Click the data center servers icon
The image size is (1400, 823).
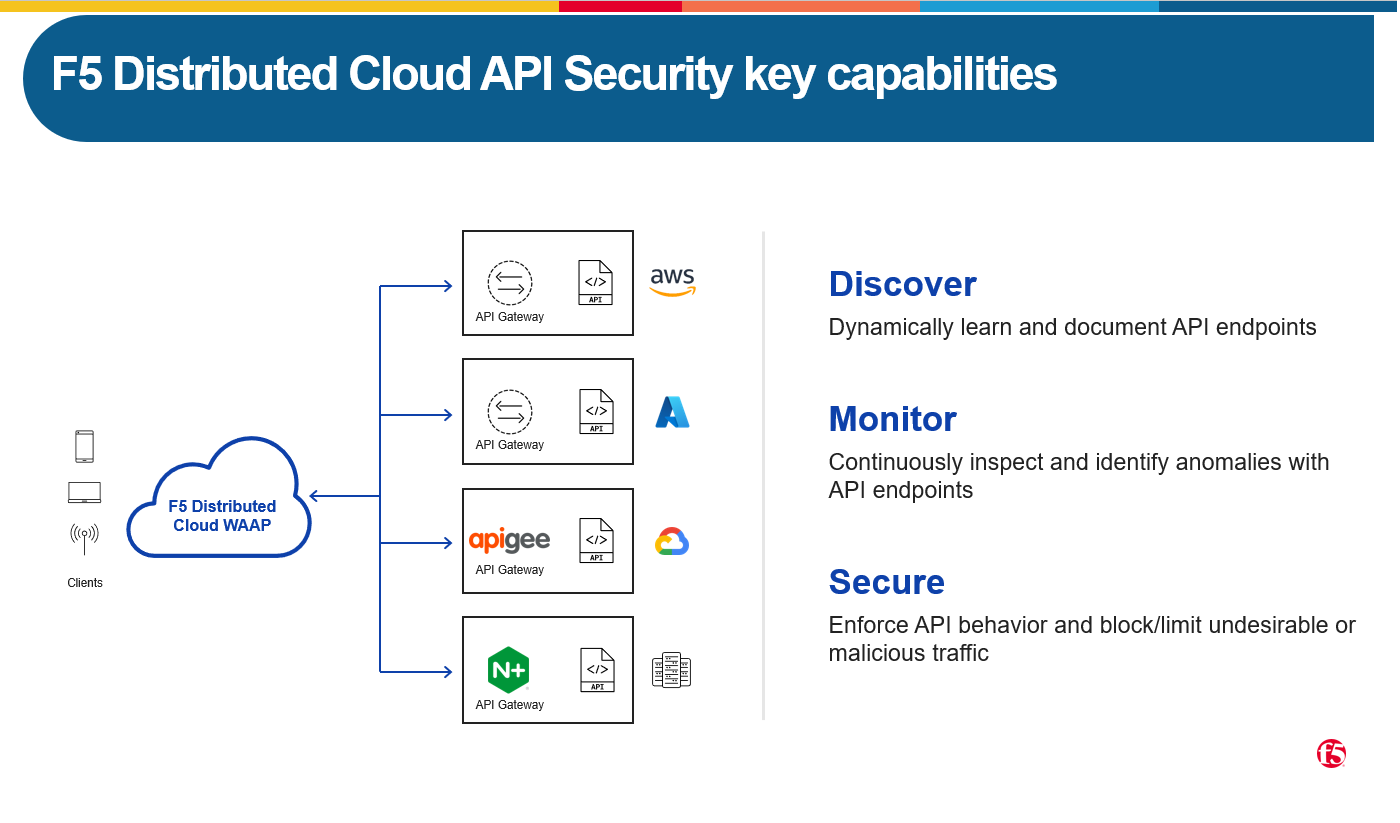671,671
